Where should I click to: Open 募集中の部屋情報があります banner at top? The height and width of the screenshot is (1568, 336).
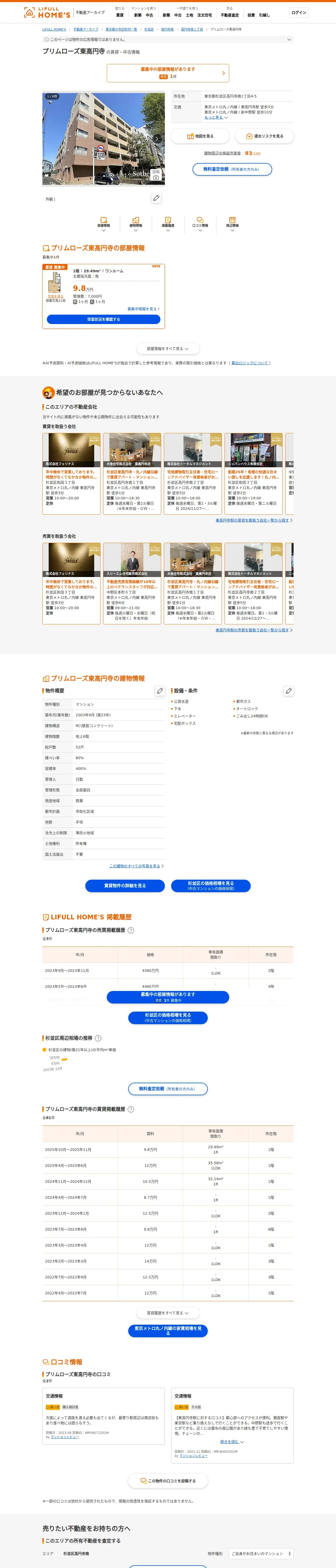168,73
